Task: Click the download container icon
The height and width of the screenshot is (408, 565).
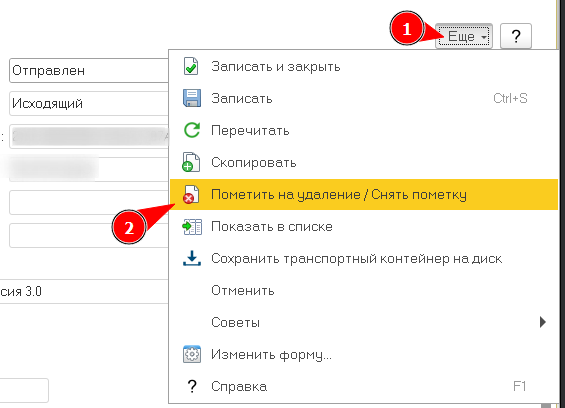Action: tap(192, 258)
